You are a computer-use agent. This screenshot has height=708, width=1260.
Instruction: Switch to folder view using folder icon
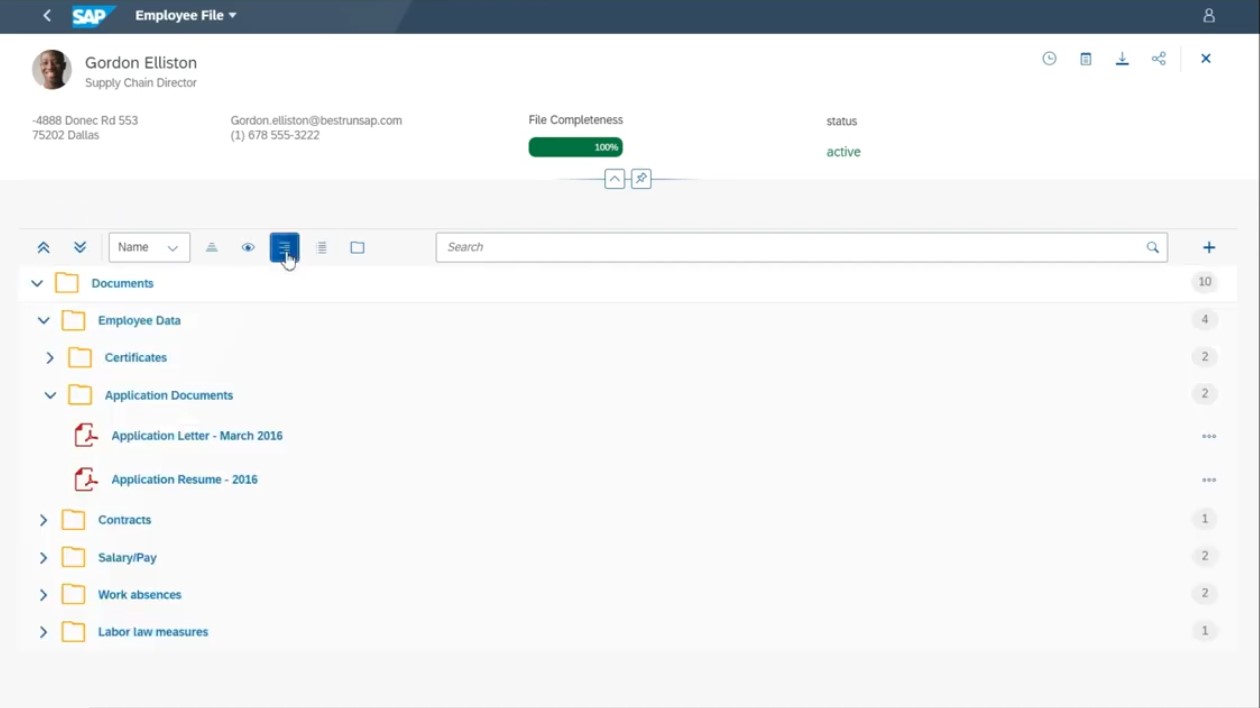[357, 247]
